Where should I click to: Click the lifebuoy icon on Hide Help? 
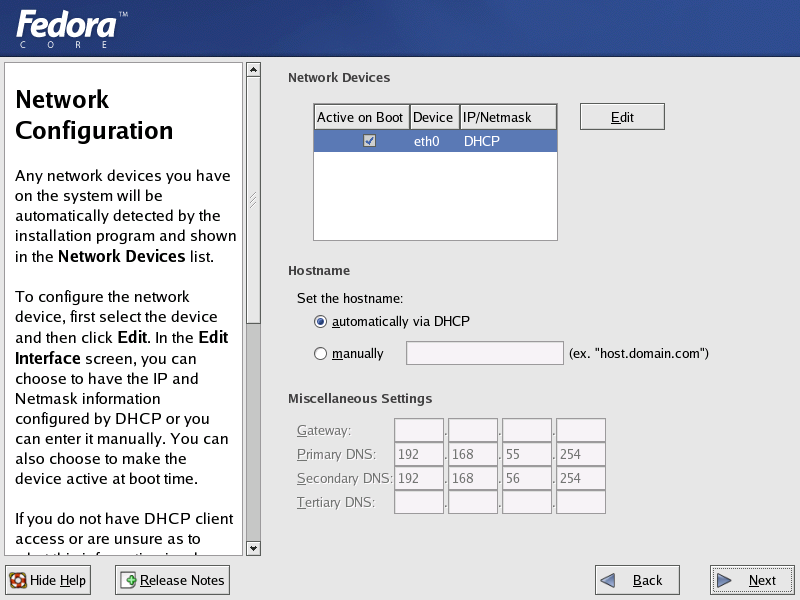click(x=18, y=580)
